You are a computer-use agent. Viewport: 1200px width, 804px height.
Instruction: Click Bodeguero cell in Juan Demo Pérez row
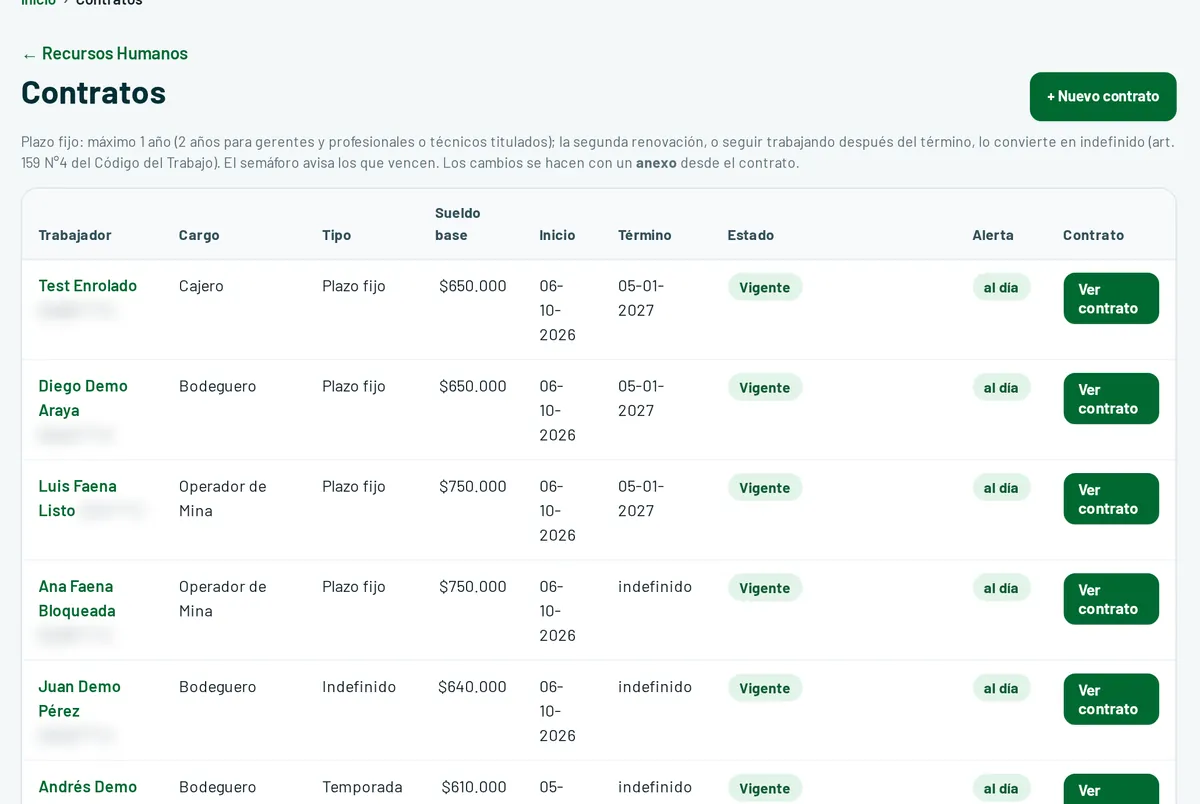217,686
